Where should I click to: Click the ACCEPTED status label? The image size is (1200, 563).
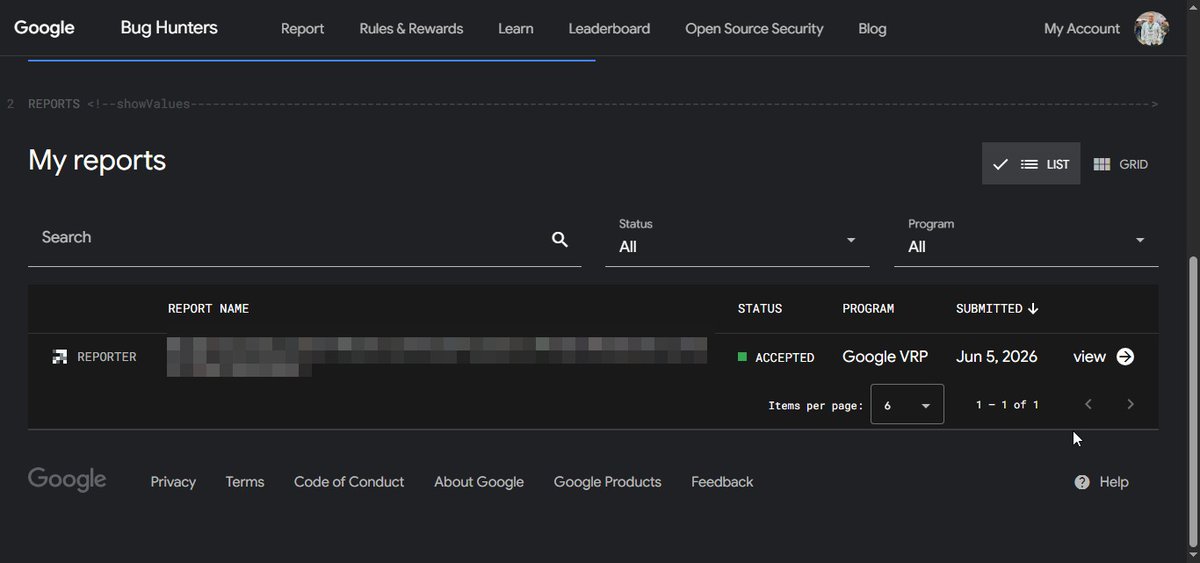click(785, 357)
